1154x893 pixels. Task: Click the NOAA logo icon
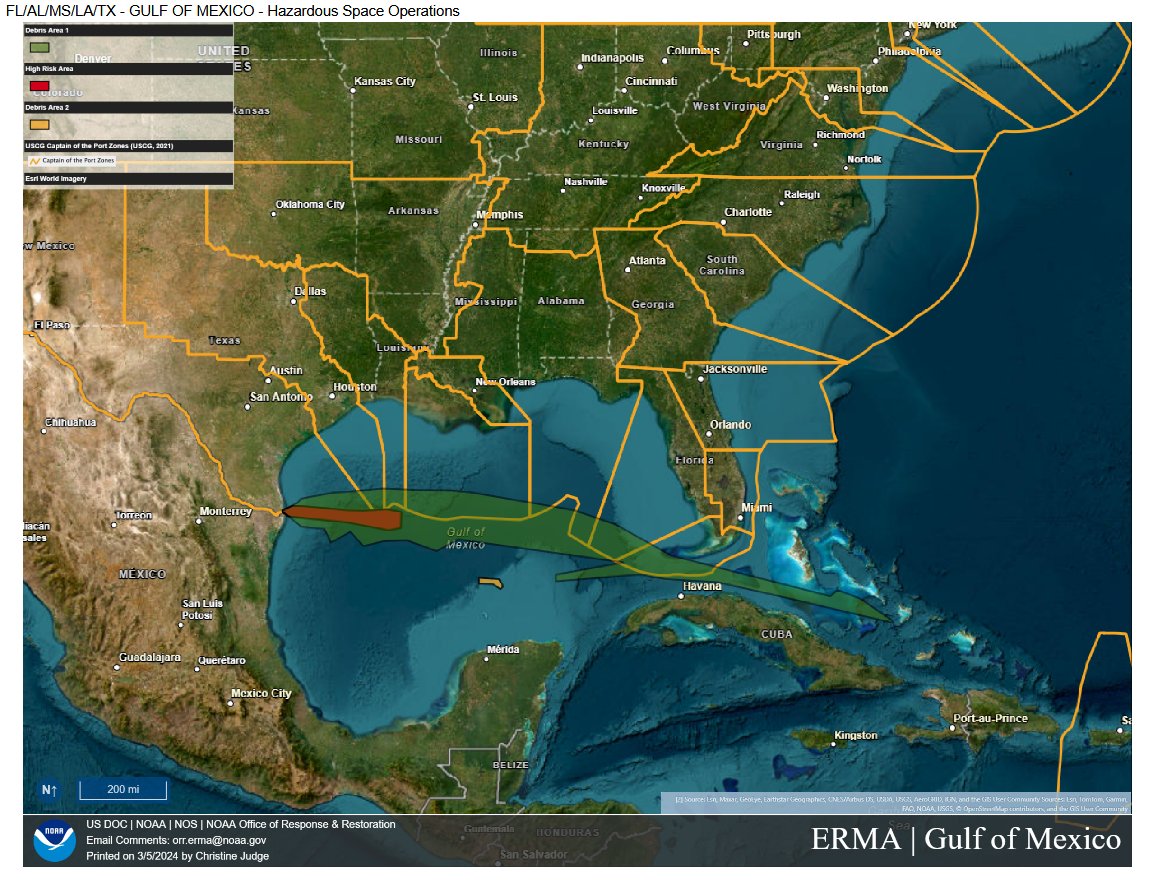(x=54, y=840)
